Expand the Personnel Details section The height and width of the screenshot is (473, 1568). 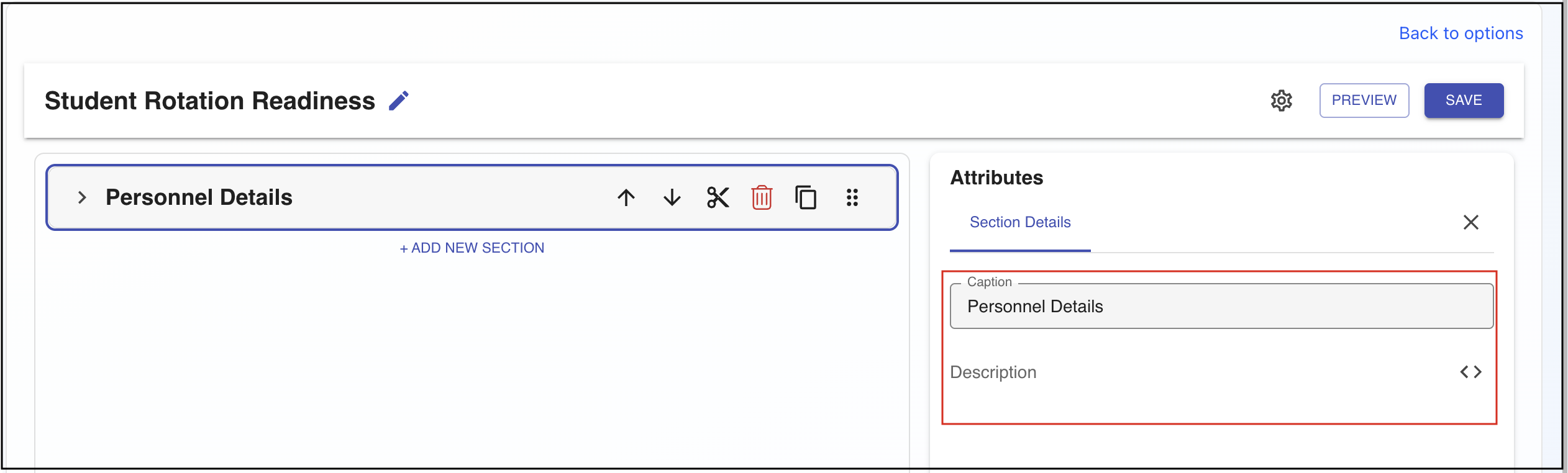82,198
